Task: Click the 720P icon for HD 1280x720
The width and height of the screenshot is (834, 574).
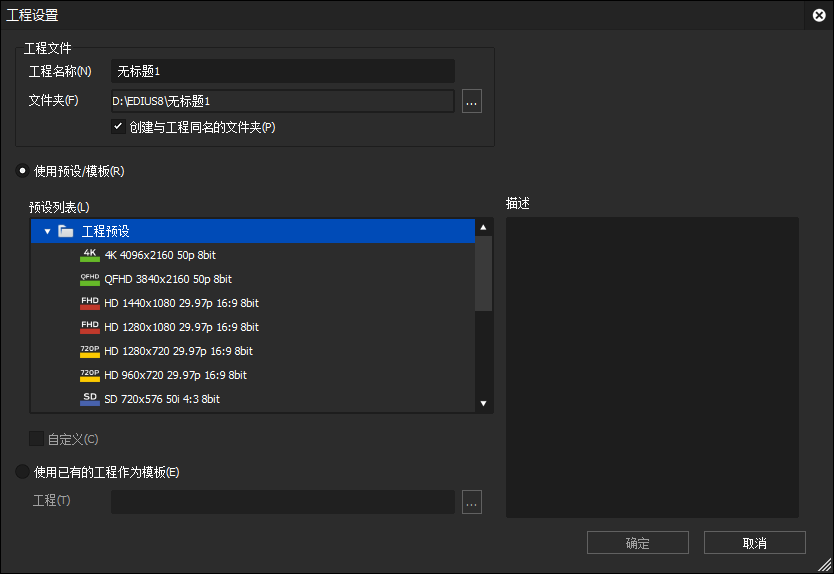Action: tap(90, 351)
